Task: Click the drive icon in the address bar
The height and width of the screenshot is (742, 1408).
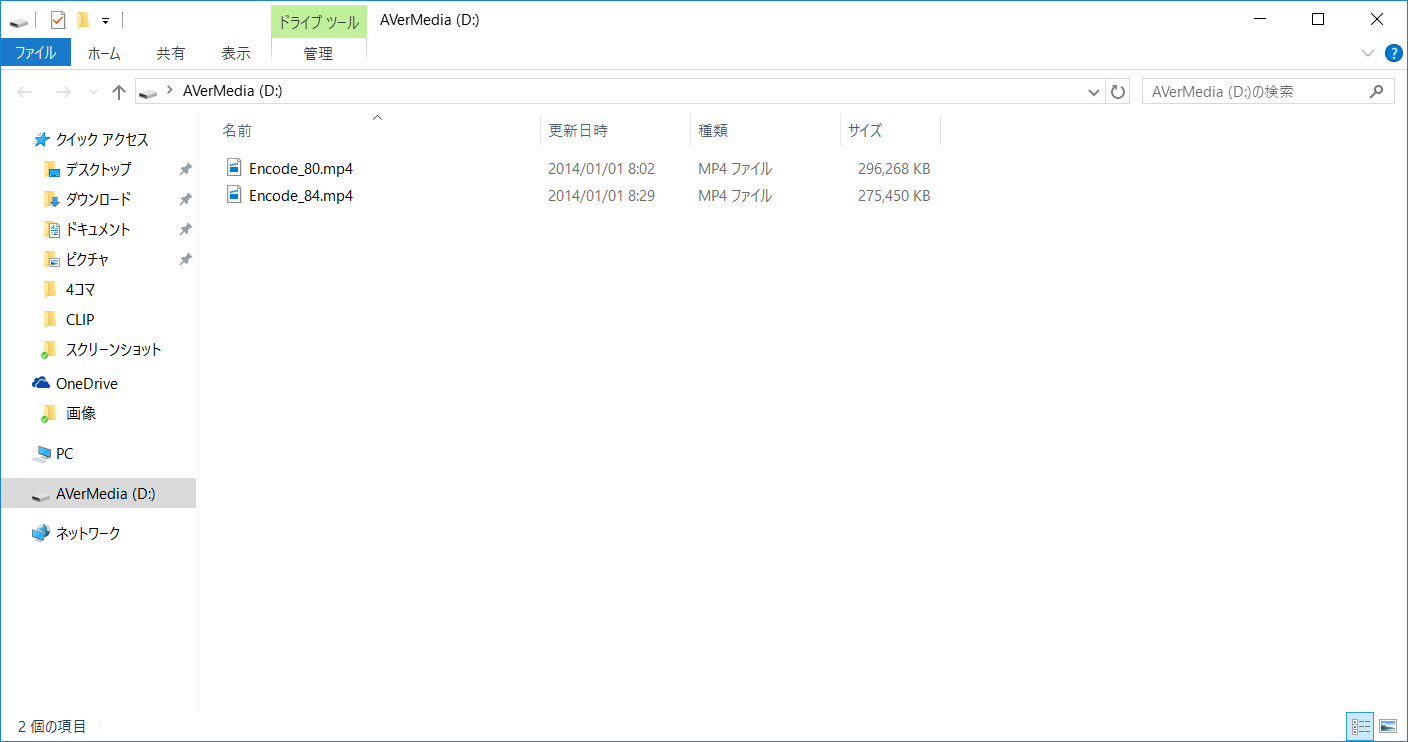Action: (149, 92)
